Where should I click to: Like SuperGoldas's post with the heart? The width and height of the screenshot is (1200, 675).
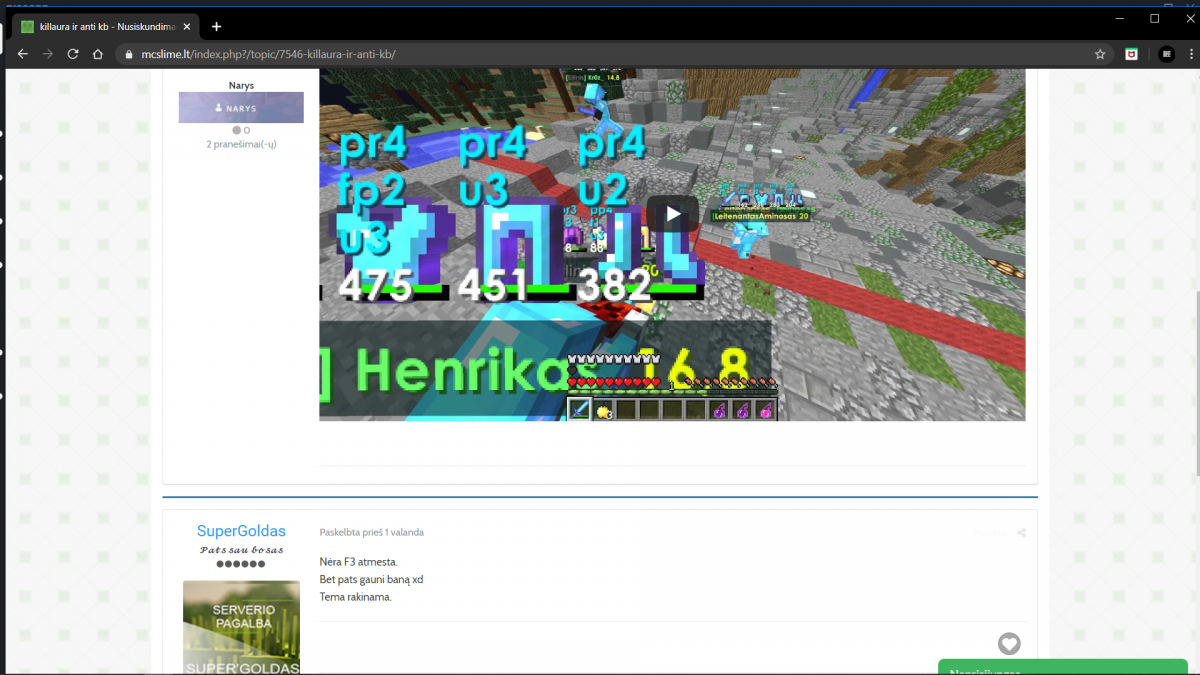pyautogui.click(x=1009, y=644)
